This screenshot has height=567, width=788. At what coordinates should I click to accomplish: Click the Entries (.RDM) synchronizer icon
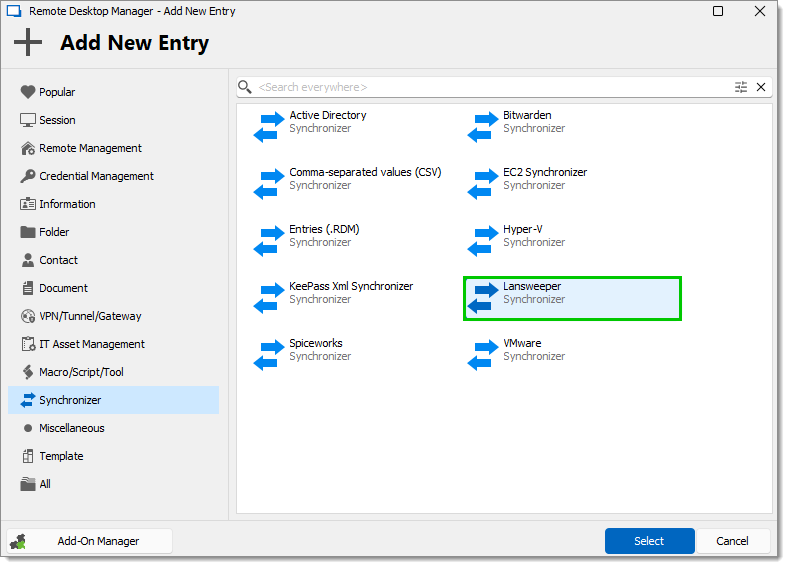tap(269, 241)
